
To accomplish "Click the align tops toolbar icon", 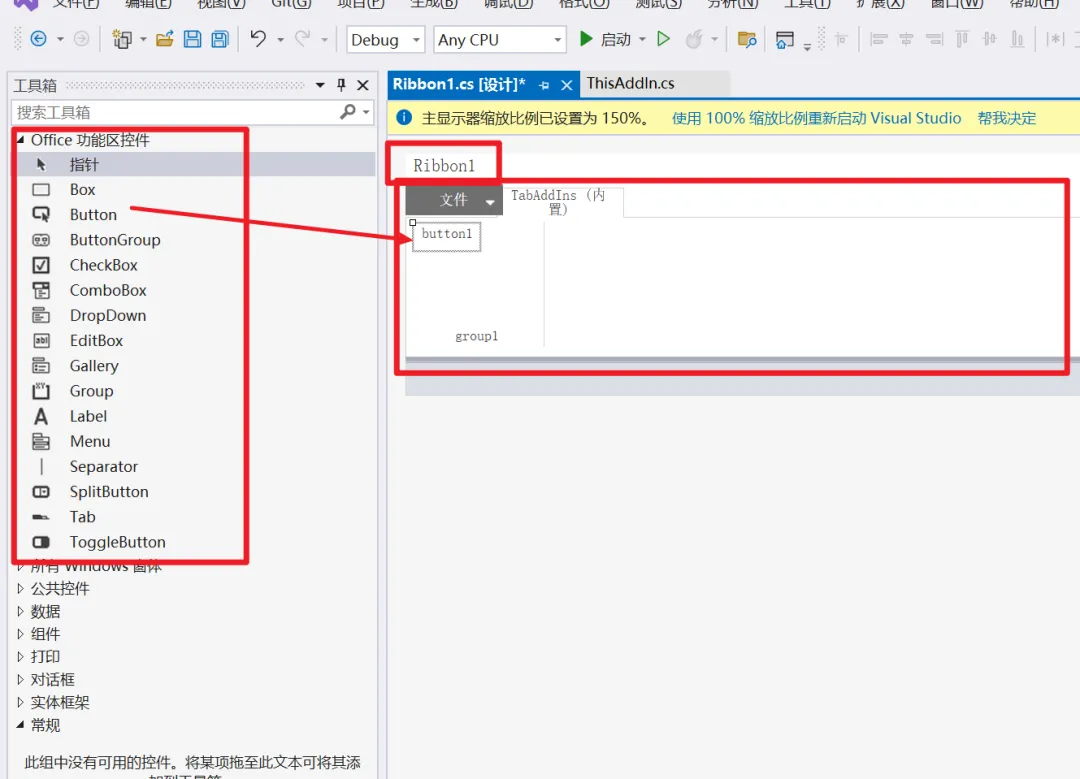I will click(x=962, y=39).
